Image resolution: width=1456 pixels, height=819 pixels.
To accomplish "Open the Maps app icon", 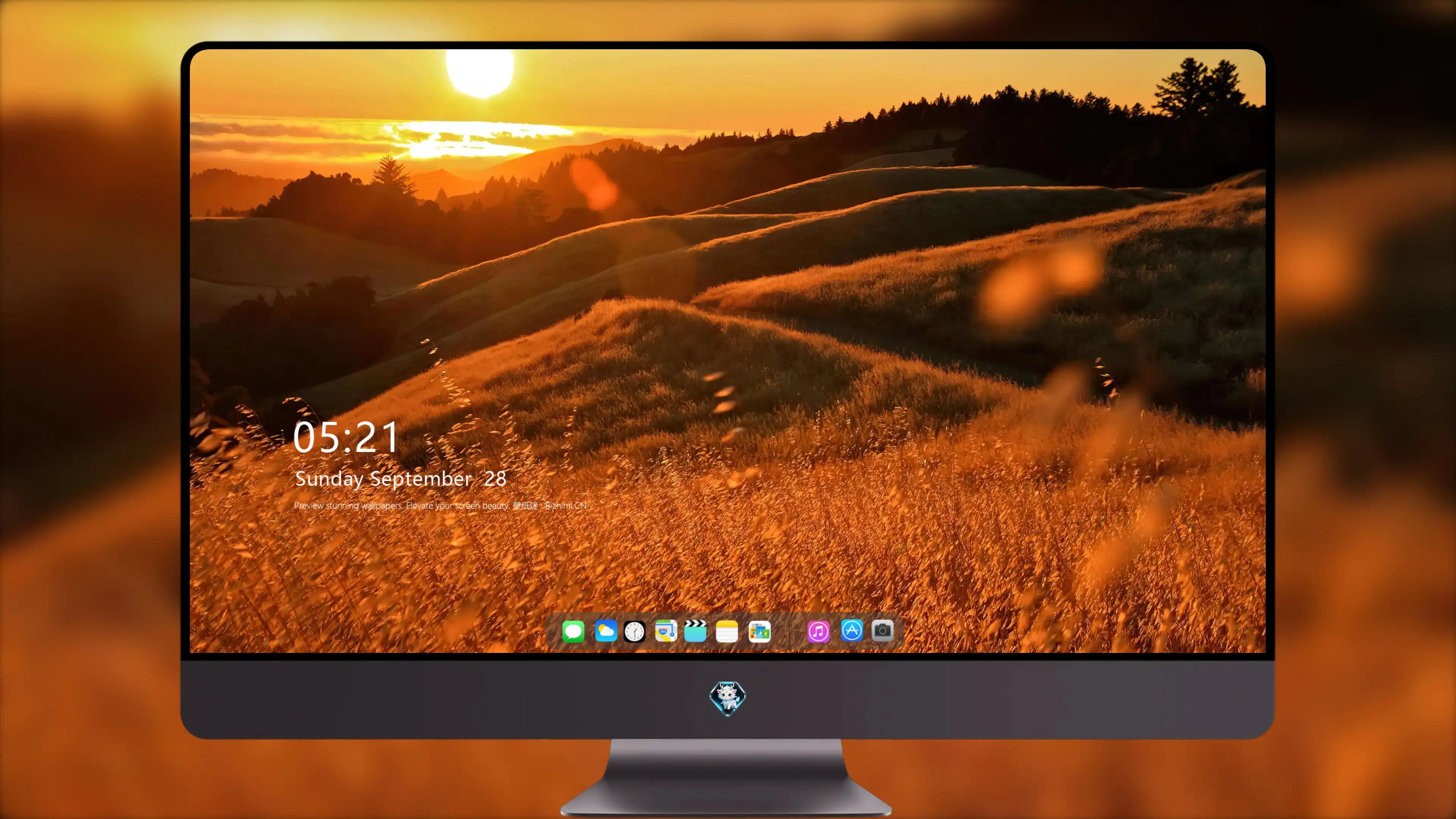I will pyautogui.click(x=666, y=631).
